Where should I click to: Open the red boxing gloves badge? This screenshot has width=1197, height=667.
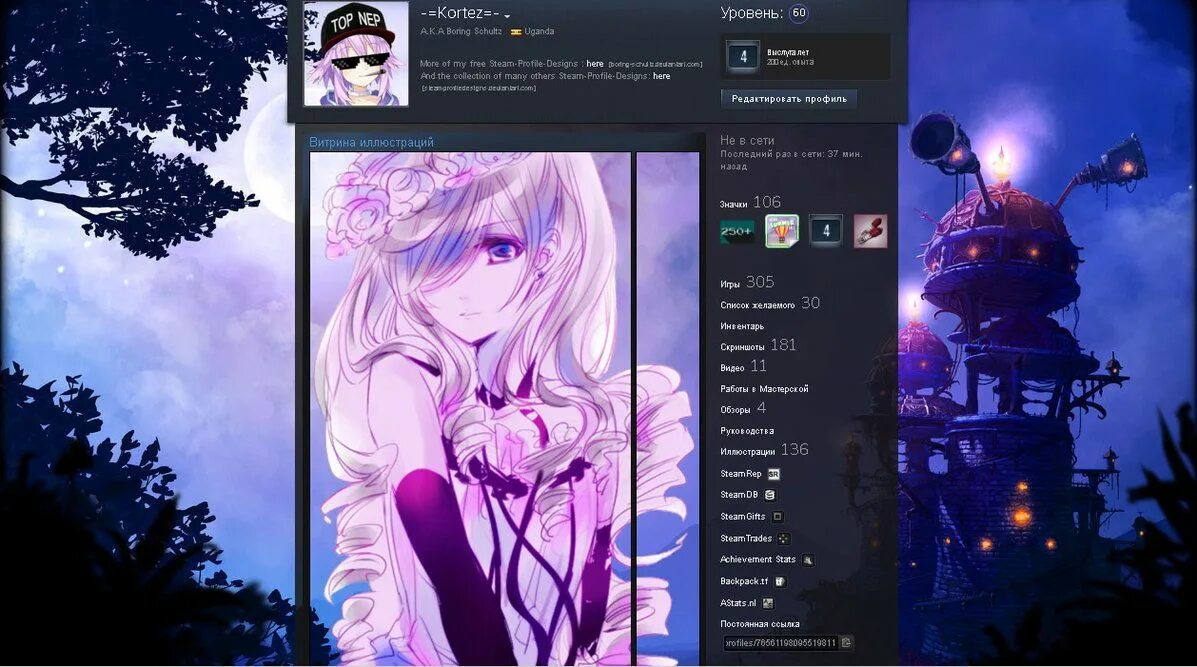870,231
